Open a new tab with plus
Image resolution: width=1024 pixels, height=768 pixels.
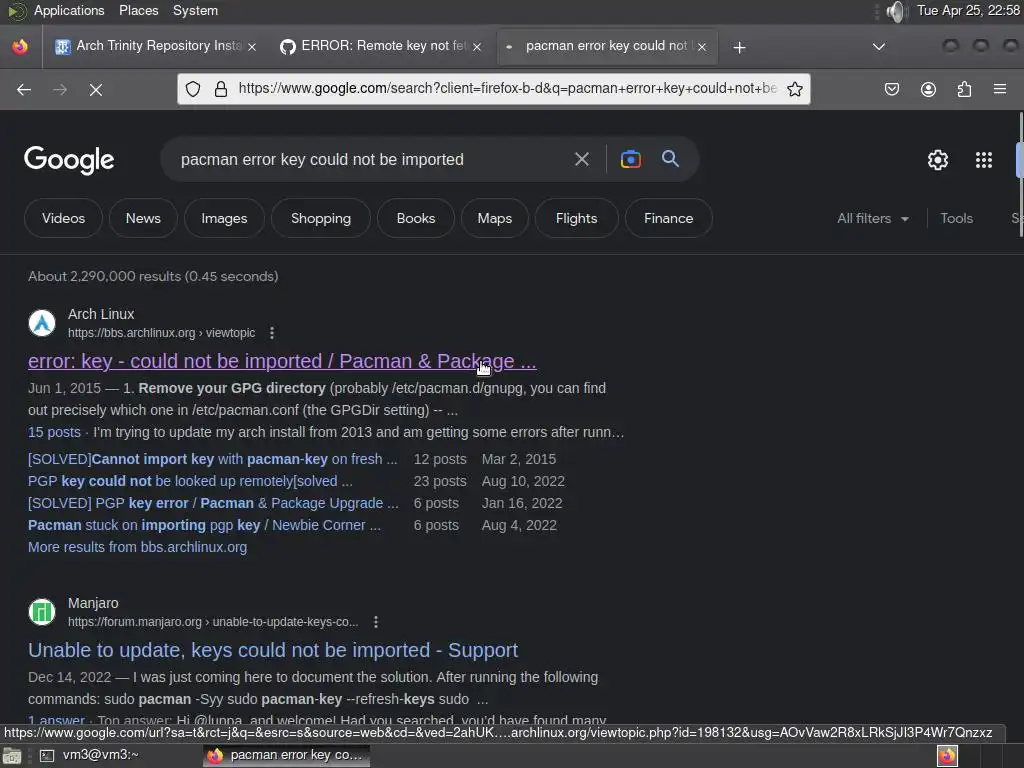(739, 47)
